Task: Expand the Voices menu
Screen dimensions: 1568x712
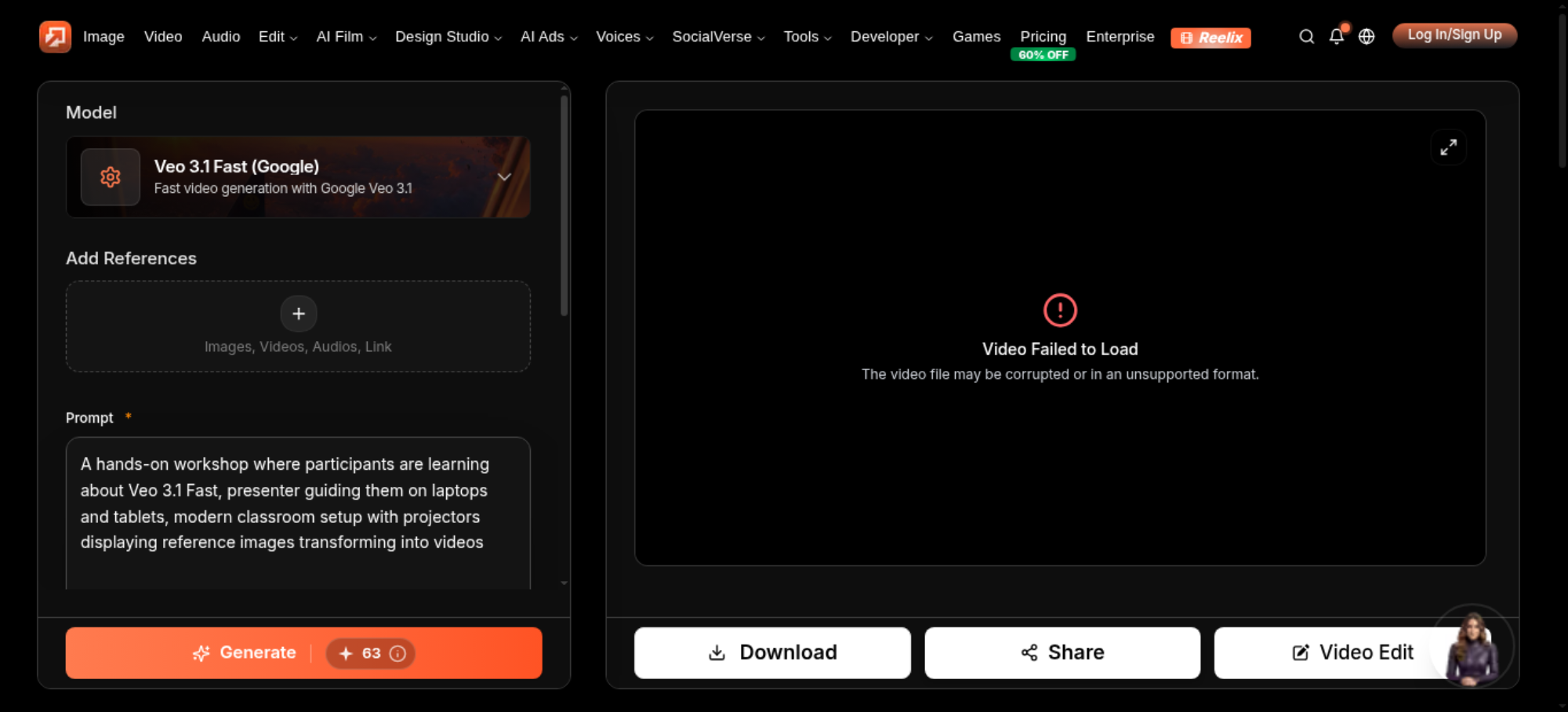Action: 624,37
